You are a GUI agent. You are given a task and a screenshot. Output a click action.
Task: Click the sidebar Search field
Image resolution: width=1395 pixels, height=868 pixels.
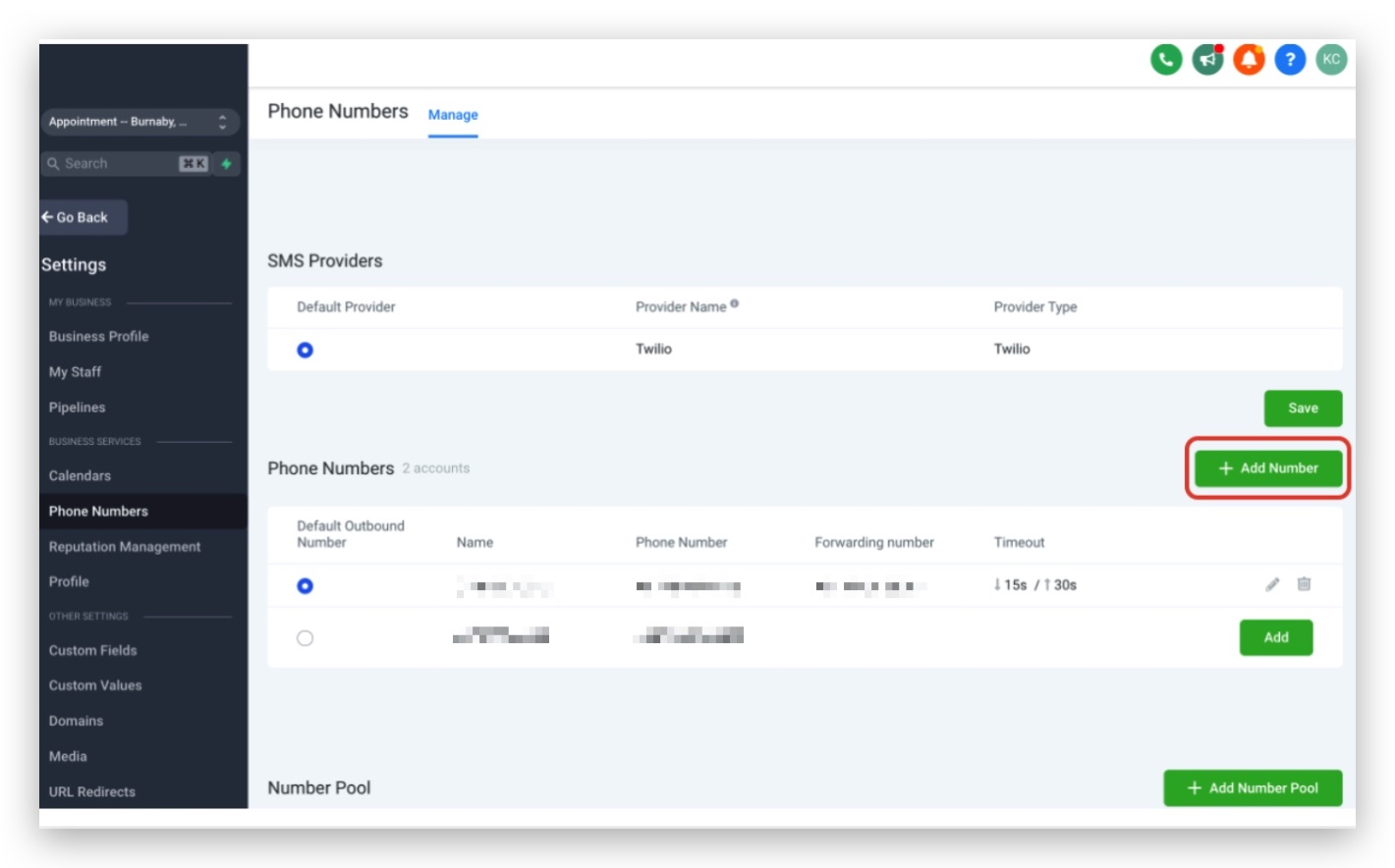(x=126, y=164)
